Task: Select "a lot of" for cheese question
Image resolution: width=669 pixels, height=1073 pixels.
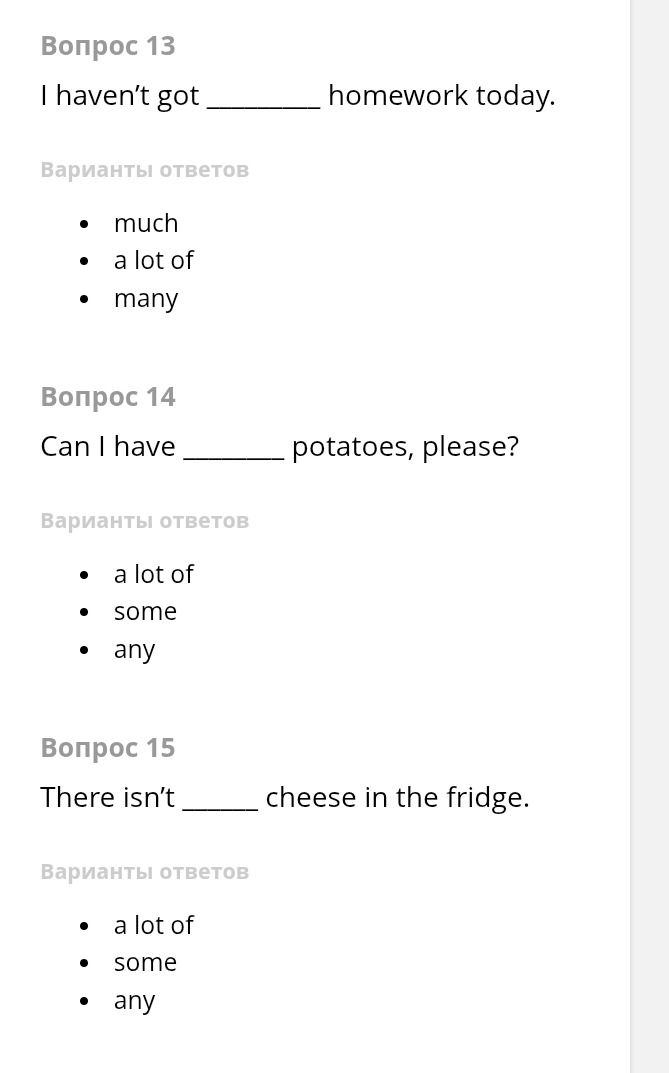Action: (x=153, y=925)
